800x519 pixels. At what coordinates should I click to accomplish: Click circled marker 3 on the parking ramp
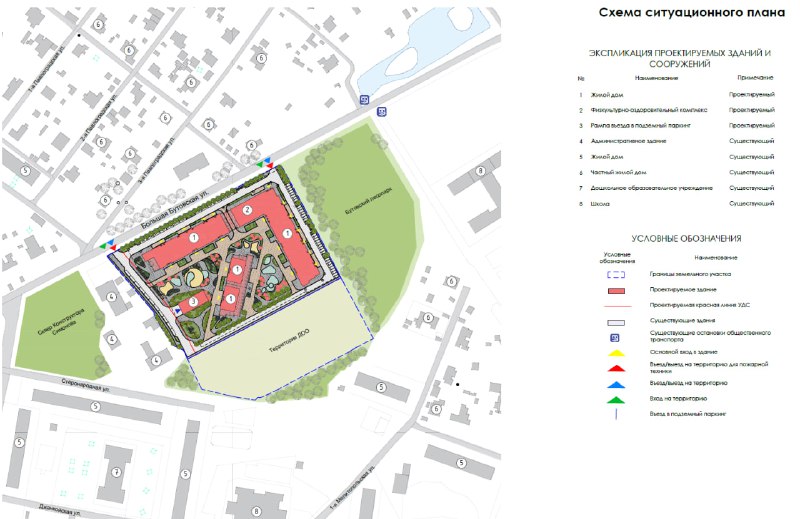click(x=193, y=302)
